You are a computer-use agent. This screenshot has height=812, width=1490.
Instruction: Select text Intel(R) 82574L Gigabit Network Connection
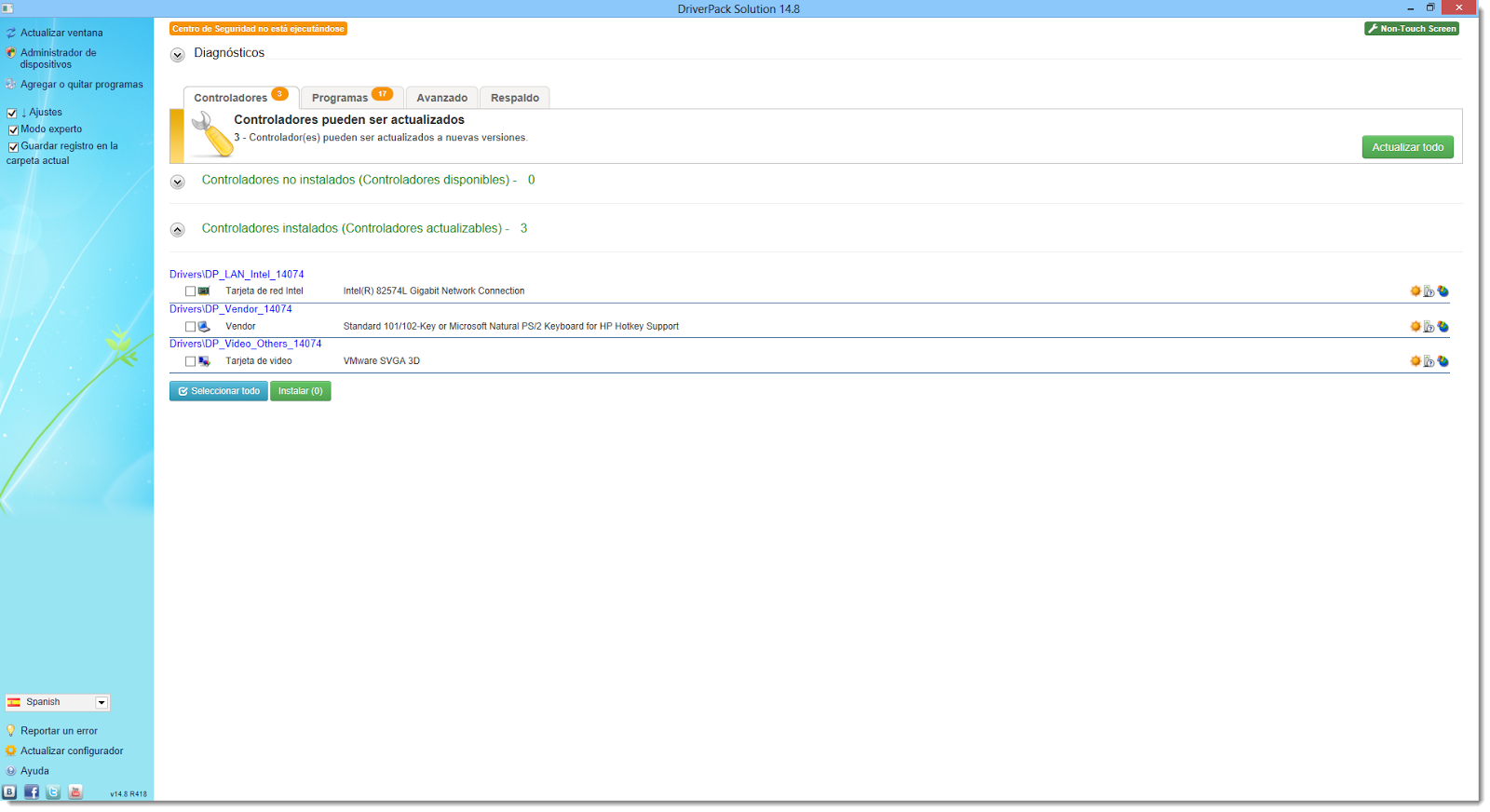click(x=434, y=291)
